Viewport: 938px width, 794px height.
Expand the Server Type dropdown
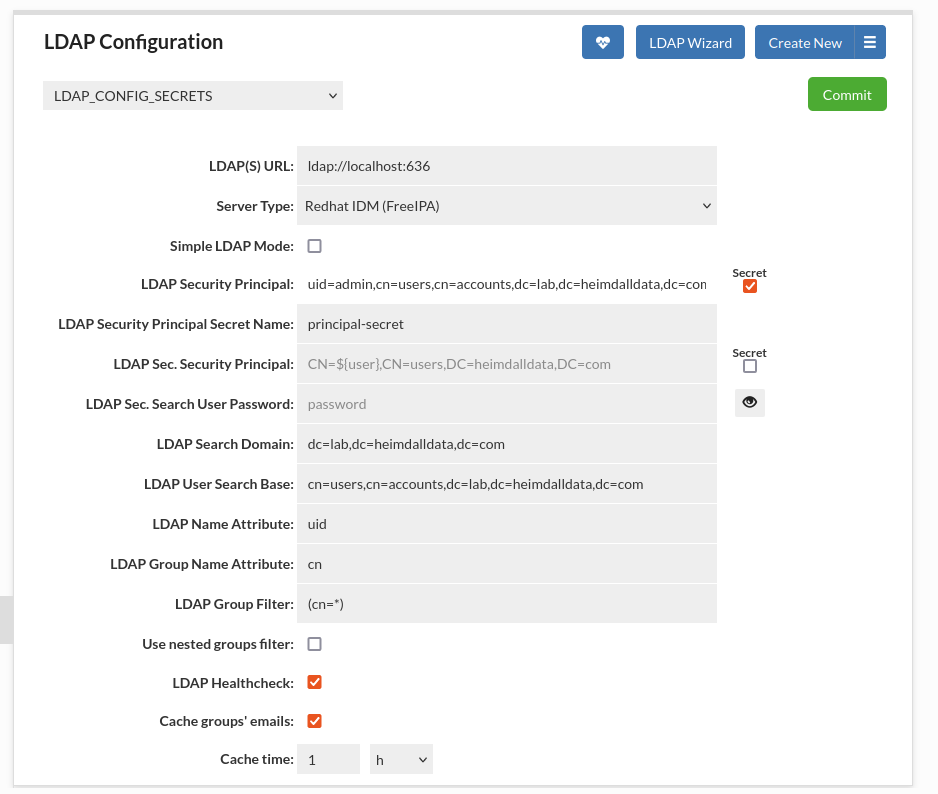click(x=507, y=206)
